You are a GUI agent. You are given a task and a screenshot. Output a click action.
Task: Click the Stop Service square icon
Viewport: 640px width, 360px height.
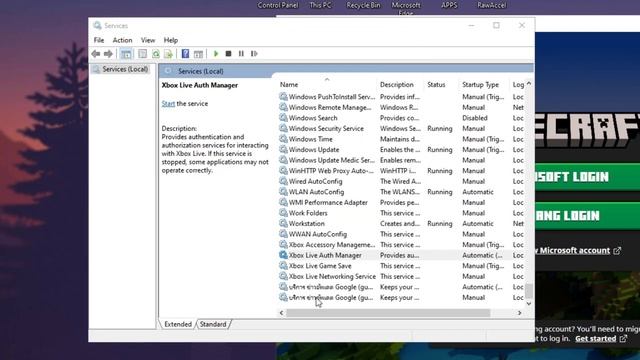click(x=229, y=53)
